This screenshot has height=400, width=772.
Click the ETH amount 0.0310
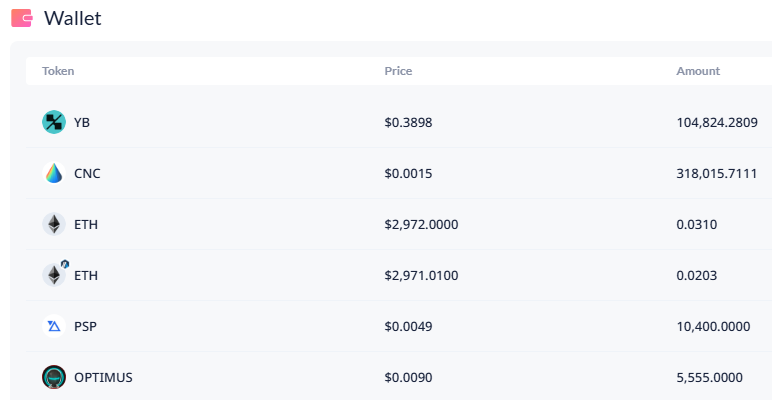point(697,224)
